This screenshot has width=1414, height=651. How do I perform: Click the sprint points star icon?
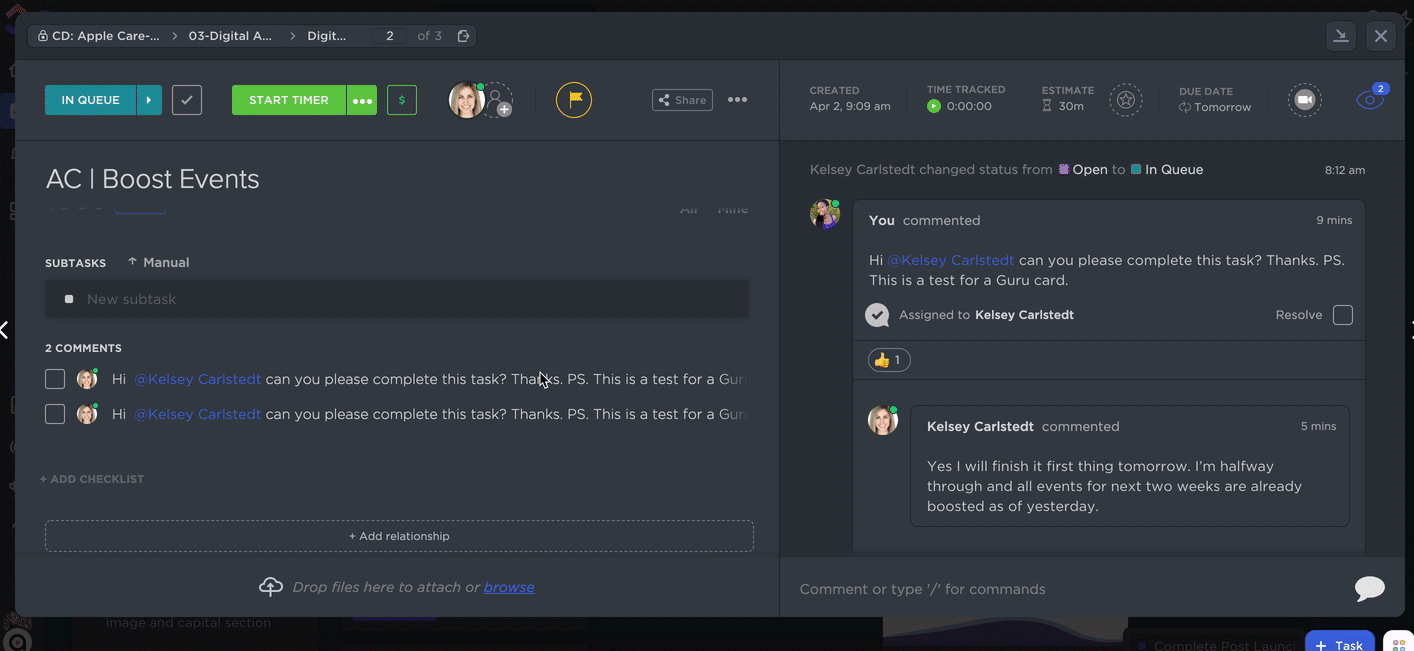(x=1126, y=100)
